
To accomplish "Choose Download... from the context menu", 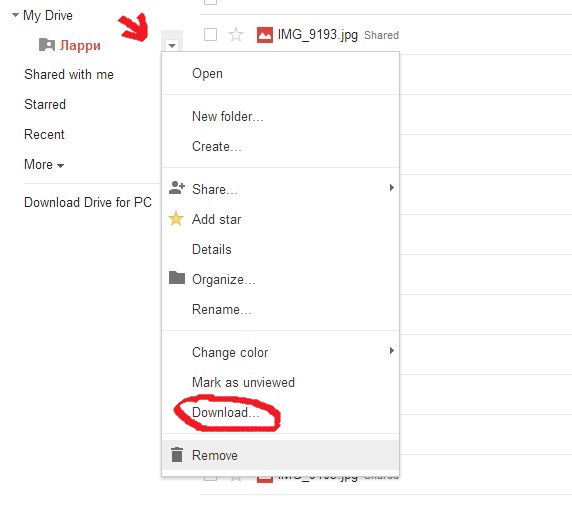I will (280, 412).
